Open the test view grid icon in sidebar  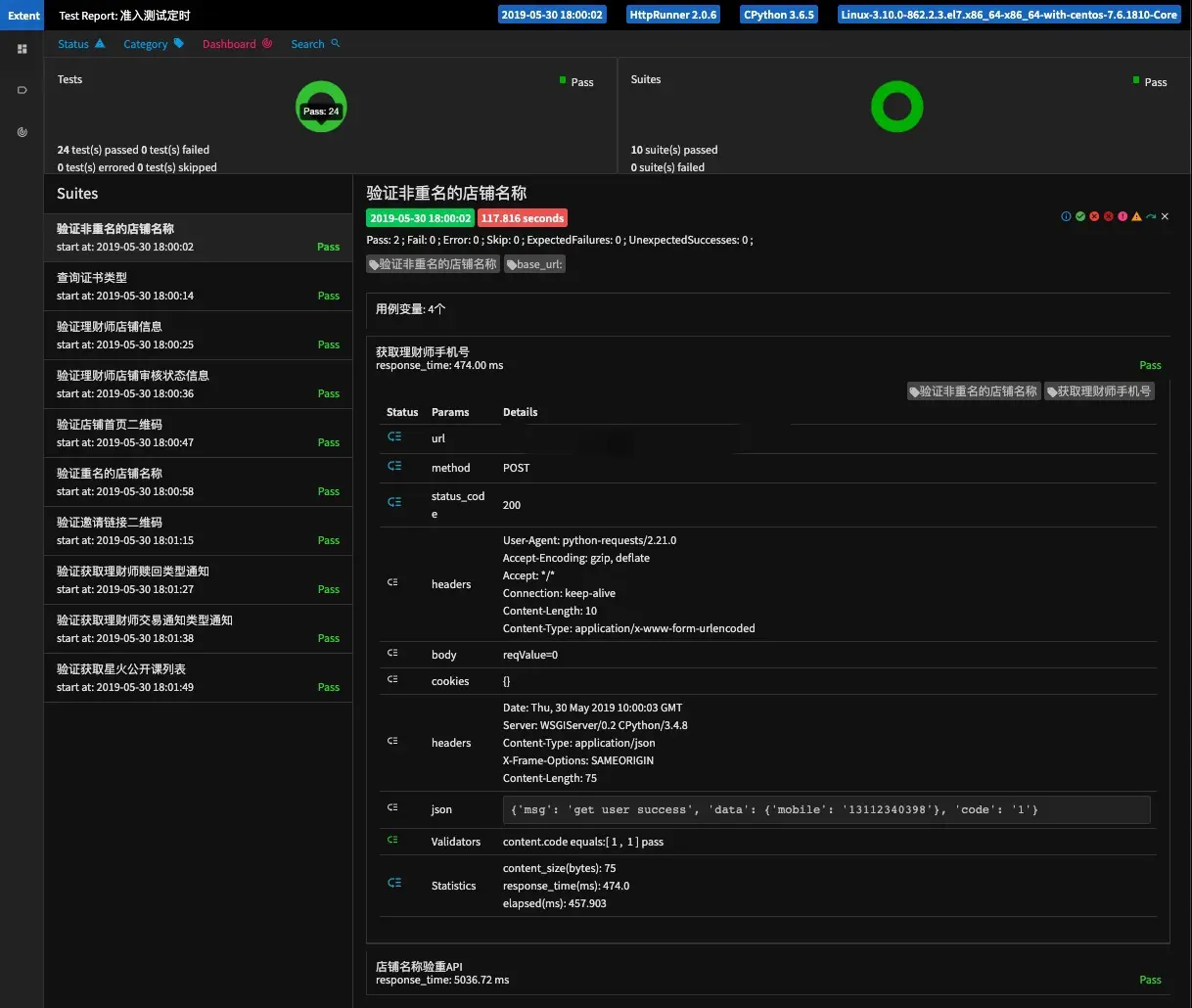pos(22,49)
